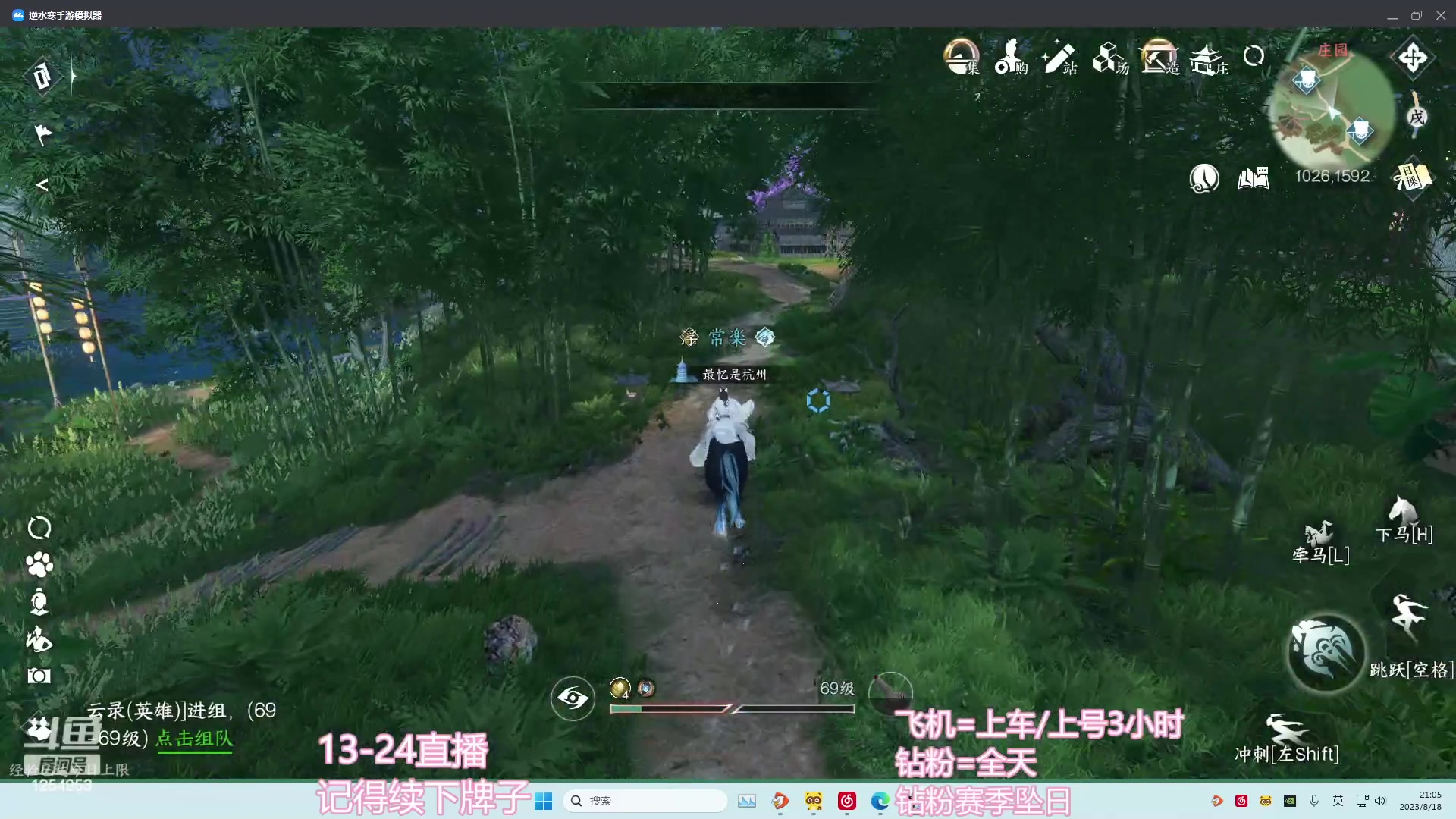The width and height of the screenshot is (1456, 819).
Task: Open the red NetEase Music taskbar icon
Action: click(847, 801)
